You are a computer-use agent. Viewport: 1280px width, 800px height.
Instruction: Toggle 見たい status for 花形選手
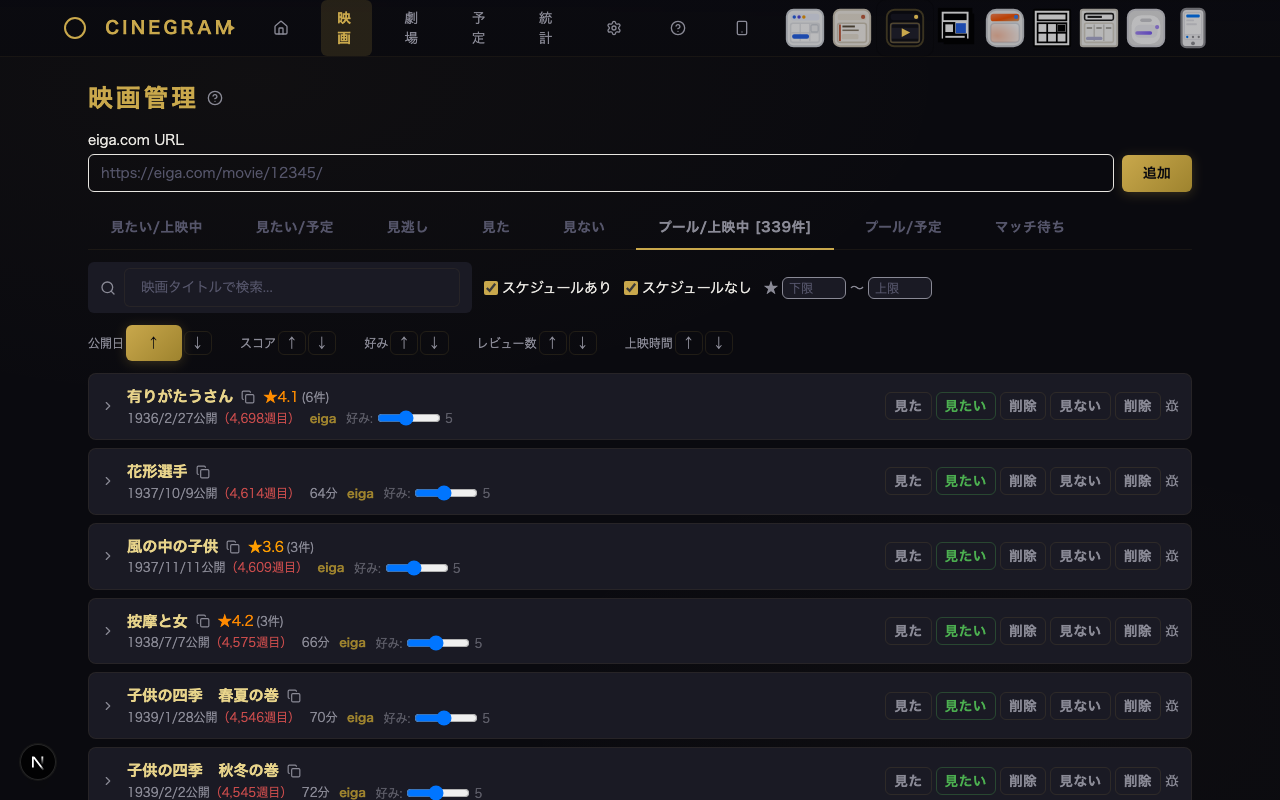coord(964,480)
